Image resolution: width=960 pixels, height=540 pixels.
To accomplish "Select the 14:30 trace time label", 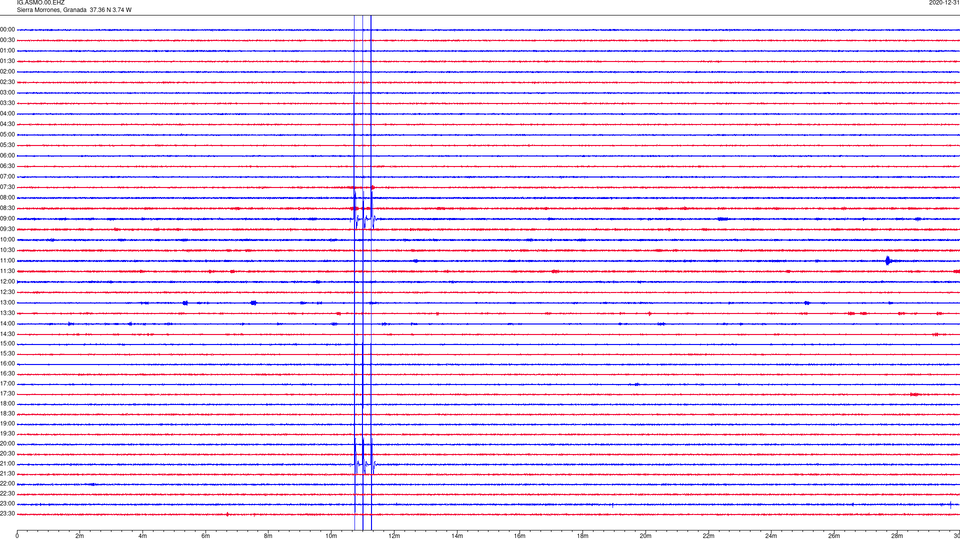I will [x=7, y=334].
